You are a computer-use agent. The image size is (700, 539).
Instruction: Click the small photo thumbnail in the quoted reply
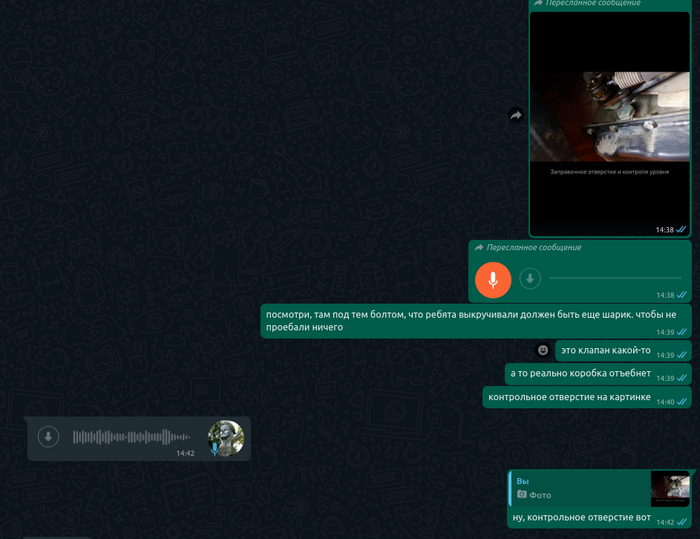(670, 489)
